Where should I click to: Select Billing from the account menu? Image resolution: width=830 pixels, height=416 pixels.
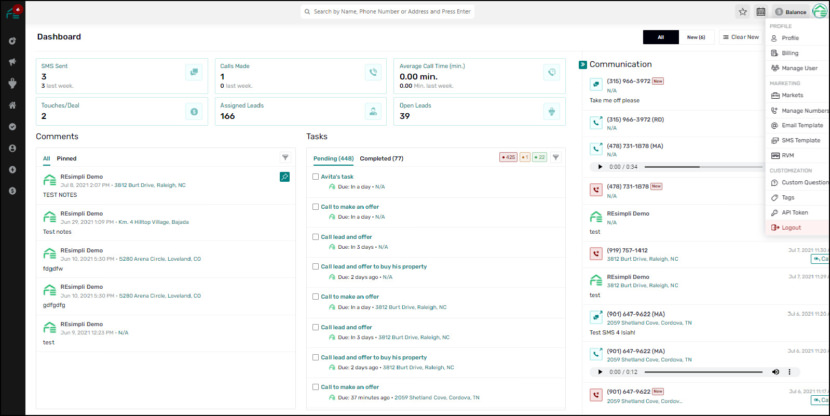[x=789, y=53]
